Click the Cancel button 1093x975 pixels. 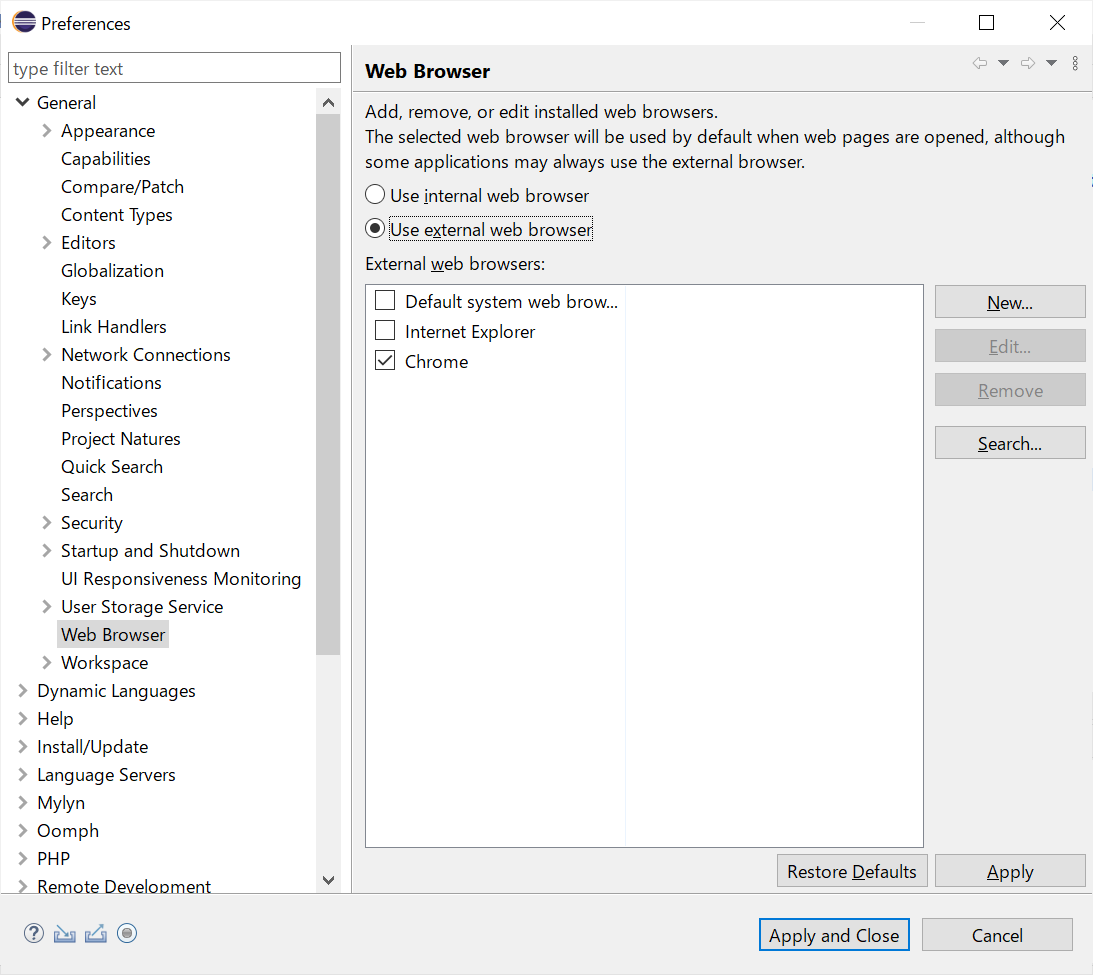point(997,935)
